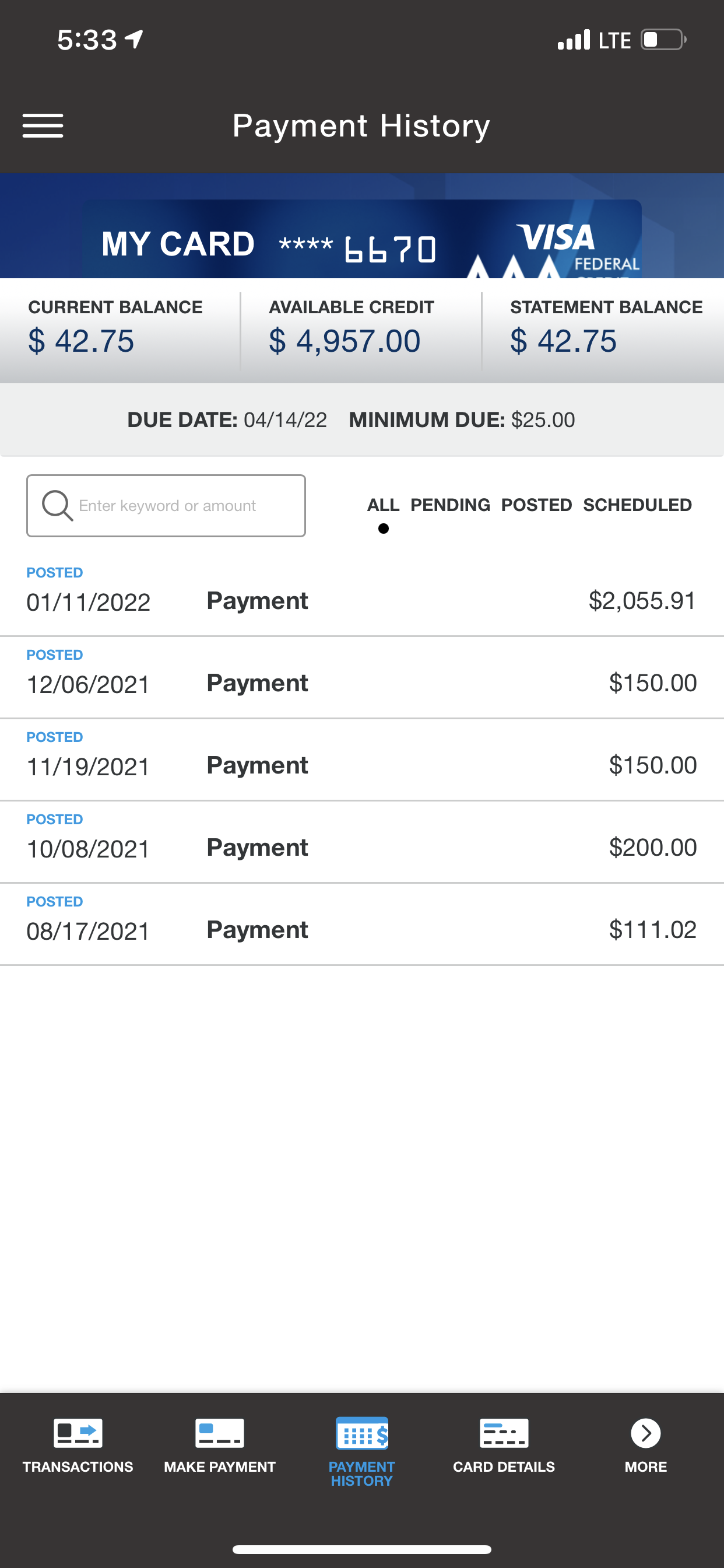The image size is (724, 1568).
Task: Filter payments by PENDING
Action: 450,505
